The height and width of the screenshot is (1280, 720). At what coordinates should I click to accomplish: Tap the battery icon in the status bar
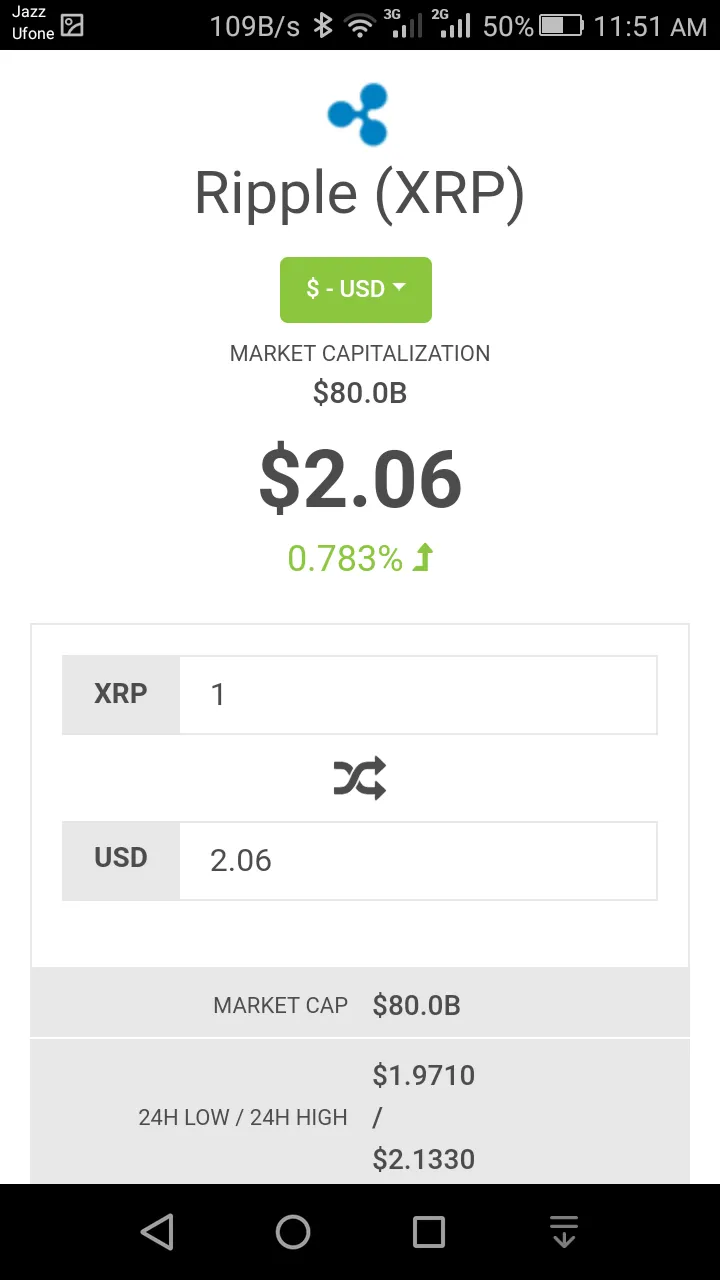[x=562, y=26]
